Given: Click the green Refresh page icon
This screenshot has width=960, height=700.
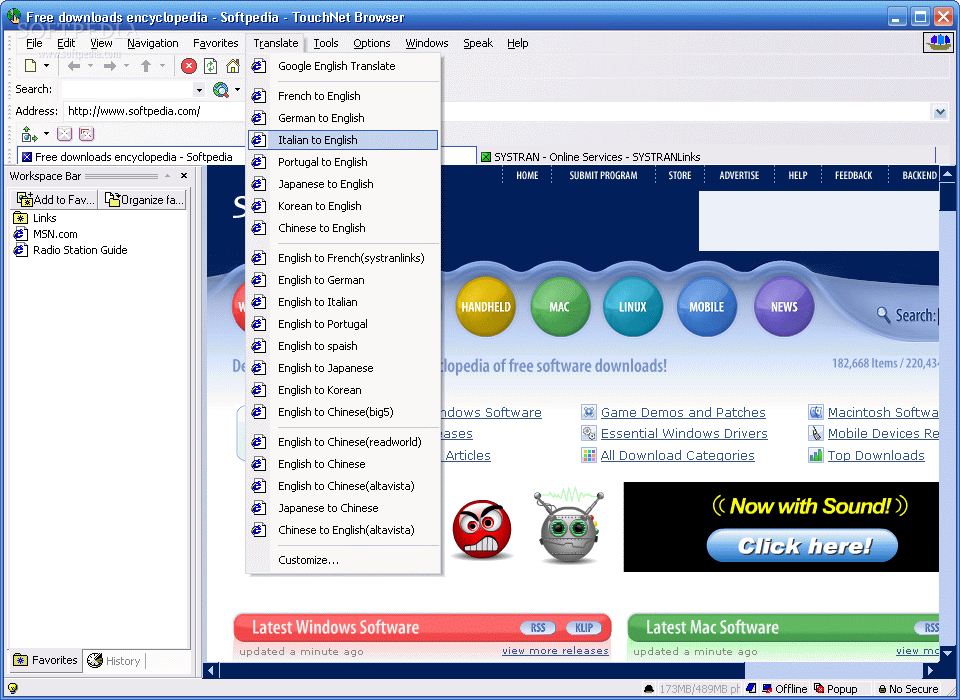Looking at the screenshot, I should 211,66.
